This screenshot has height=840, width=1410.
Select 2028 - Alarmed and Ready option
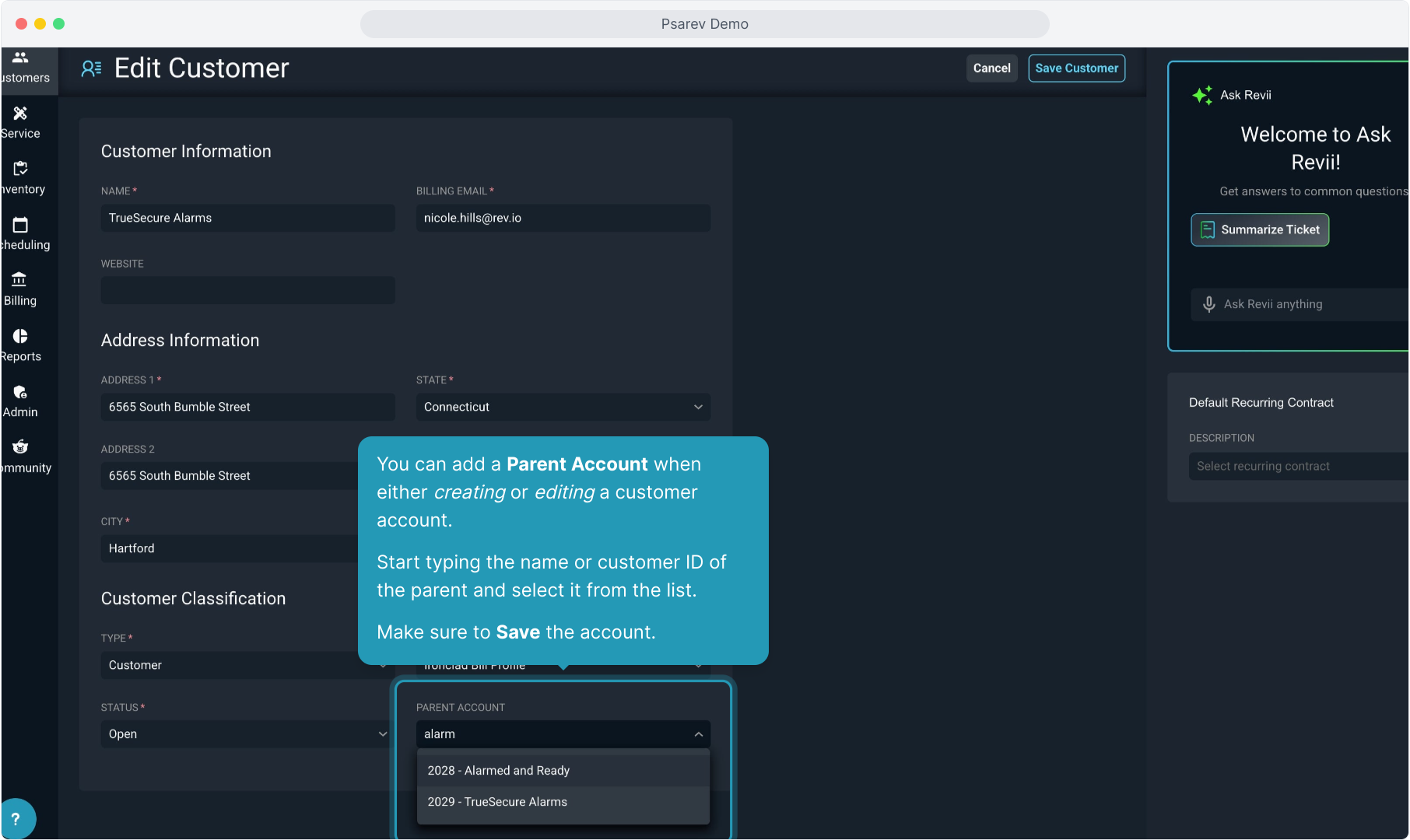tap(563, 771)
